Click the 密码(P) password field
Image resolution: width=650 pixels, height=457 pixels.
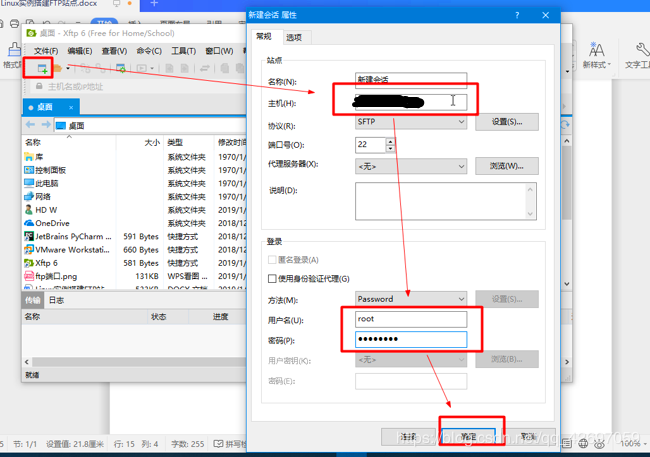pyautogui.click(x=411, y=339)
